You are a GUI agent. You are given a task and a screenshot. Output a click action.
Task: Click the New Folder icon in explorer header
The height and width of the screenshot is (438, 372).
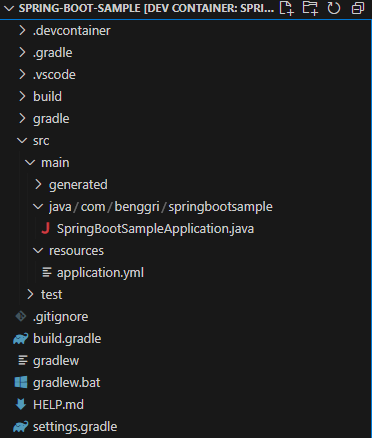(x=310, y=8)
